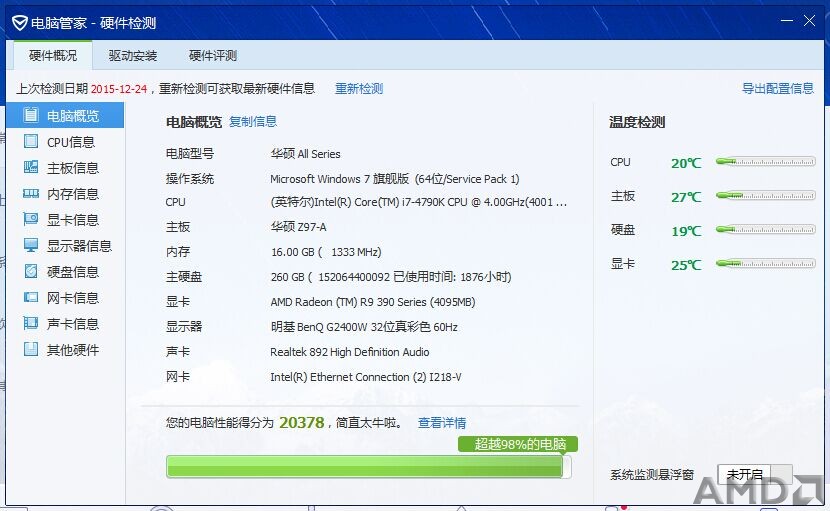Open 查看详情 performance details link
Screen dimensions: 830x511
pyautogui.click(x=442, y=423)
